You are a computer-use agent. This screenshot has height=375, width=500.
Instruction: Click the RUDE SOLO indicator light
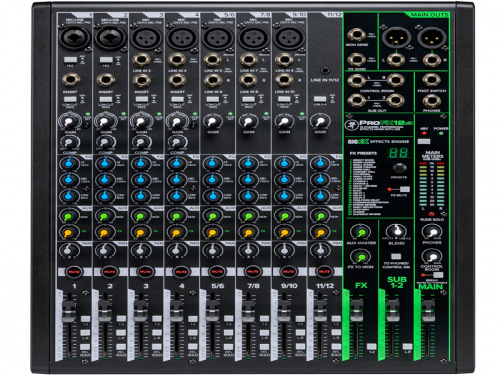(x=432, y=214)
